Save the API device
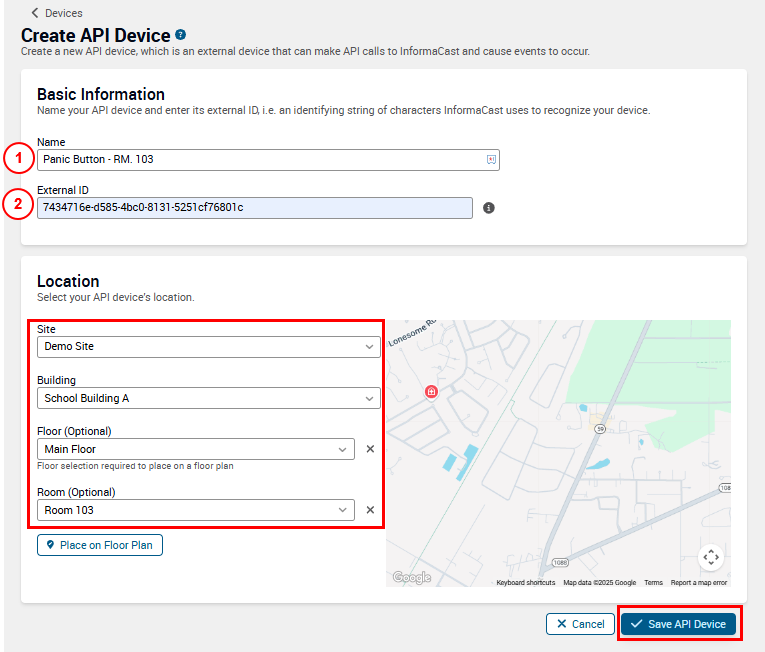The image size is (765, 652). click(678, 624)
